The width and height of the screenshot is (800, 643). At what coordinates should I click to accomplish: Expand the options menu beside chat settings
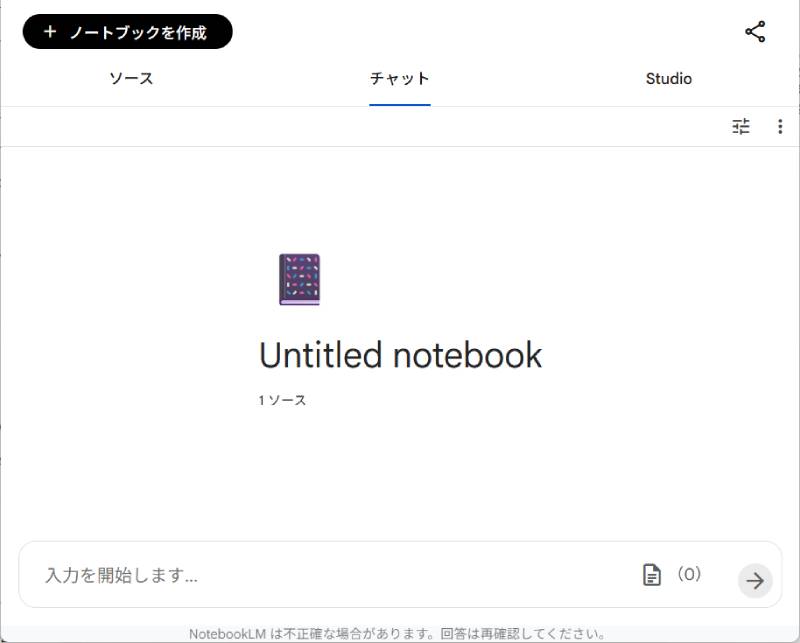click(780, 128)
